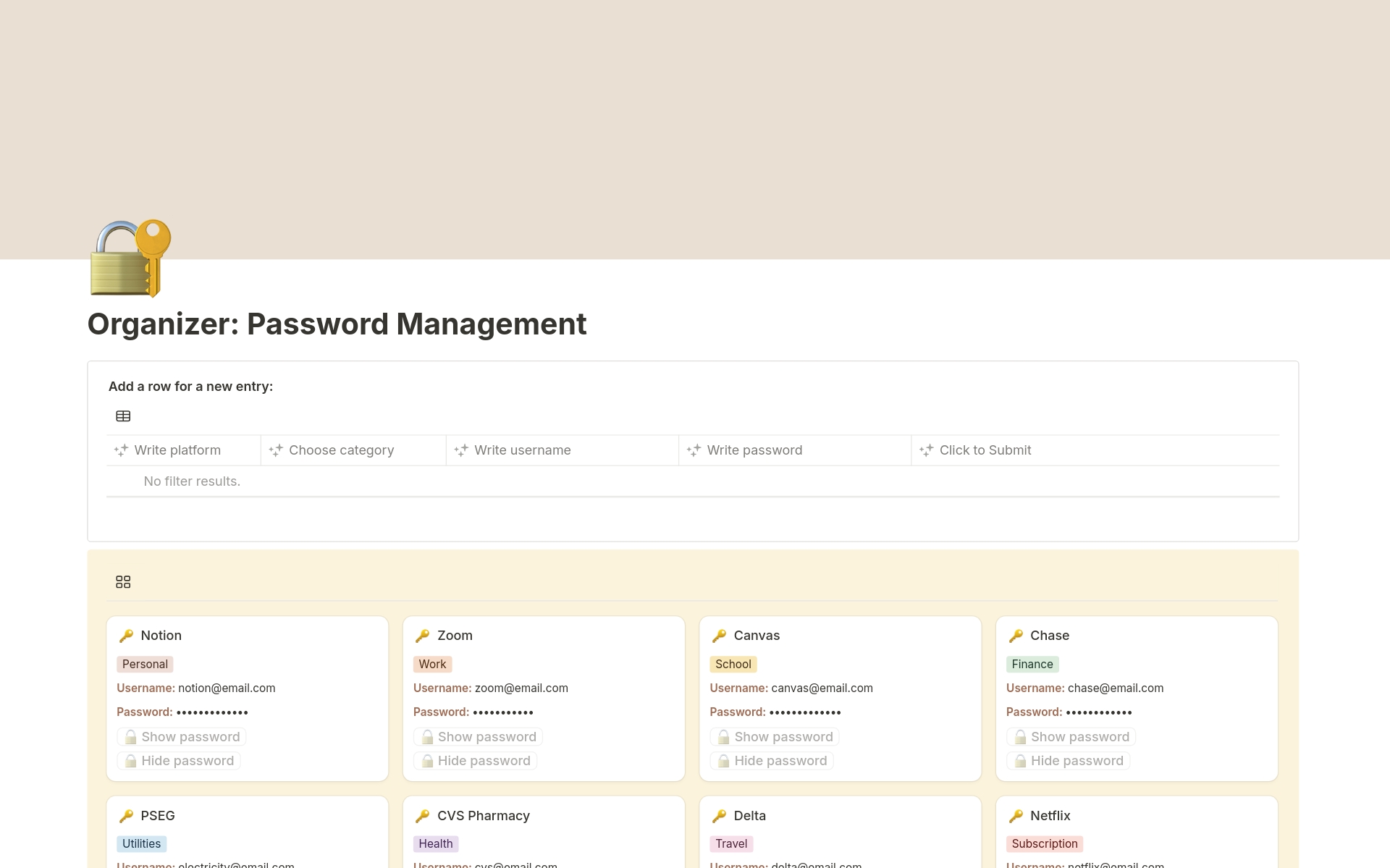Select the Write username column header
This screenshot has width=1390, height=868.
point(563,450)
